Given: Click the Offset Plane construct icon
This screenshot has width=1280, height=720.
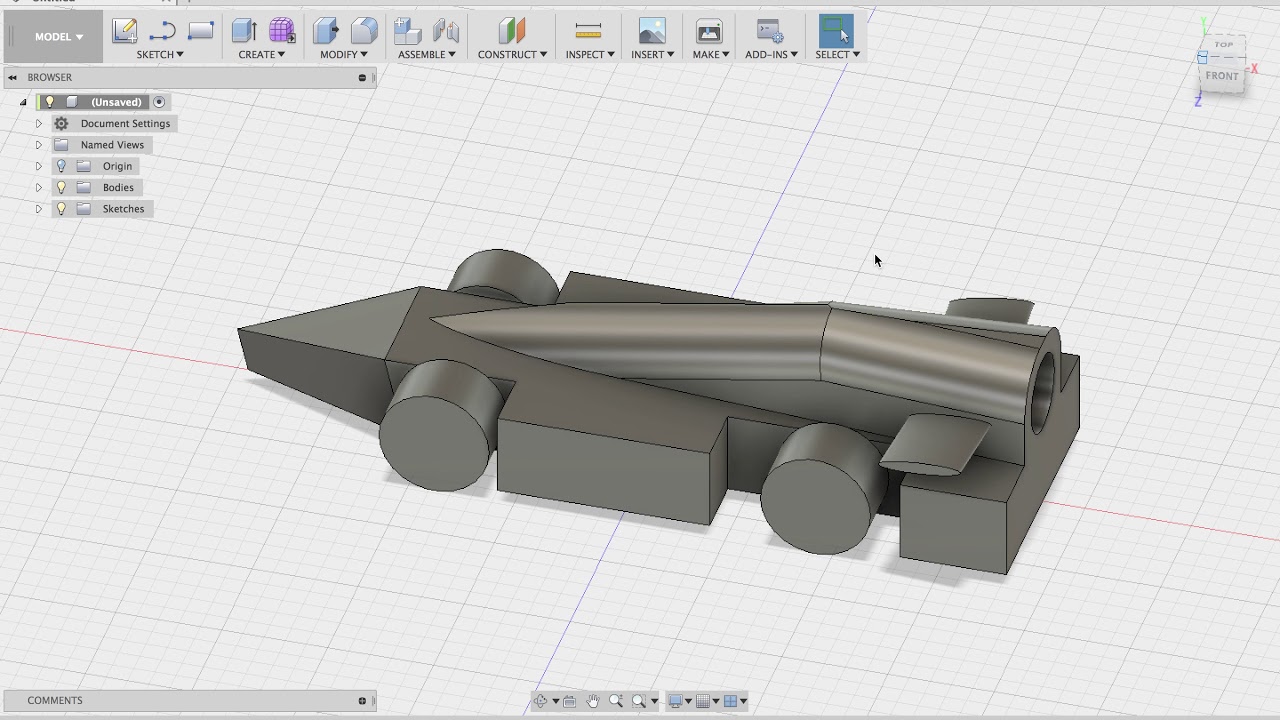Looking at the screenshot, I should 512,31.
